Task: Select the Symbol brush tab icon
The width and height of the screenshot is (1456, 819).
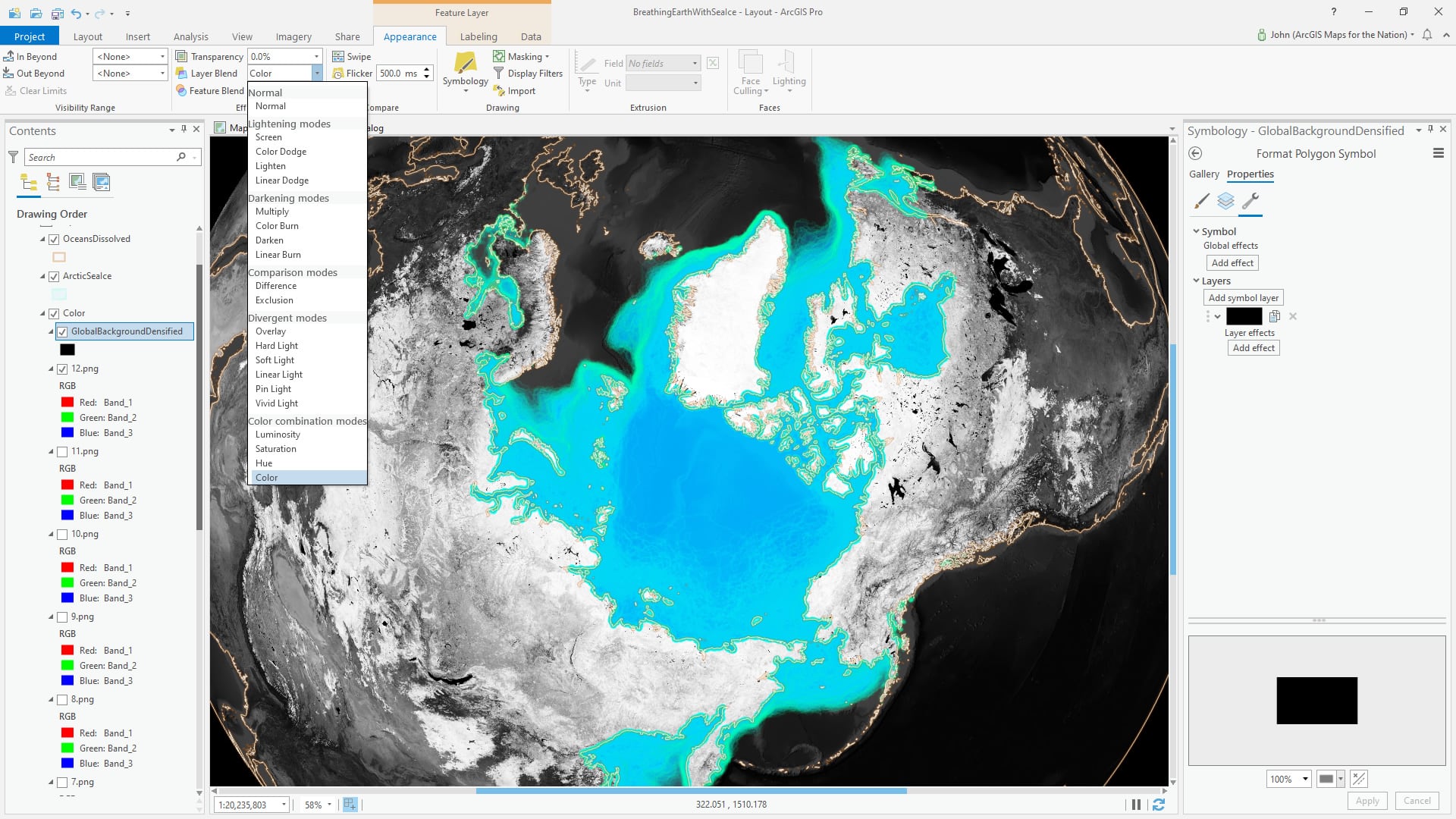Action: 1202,201
